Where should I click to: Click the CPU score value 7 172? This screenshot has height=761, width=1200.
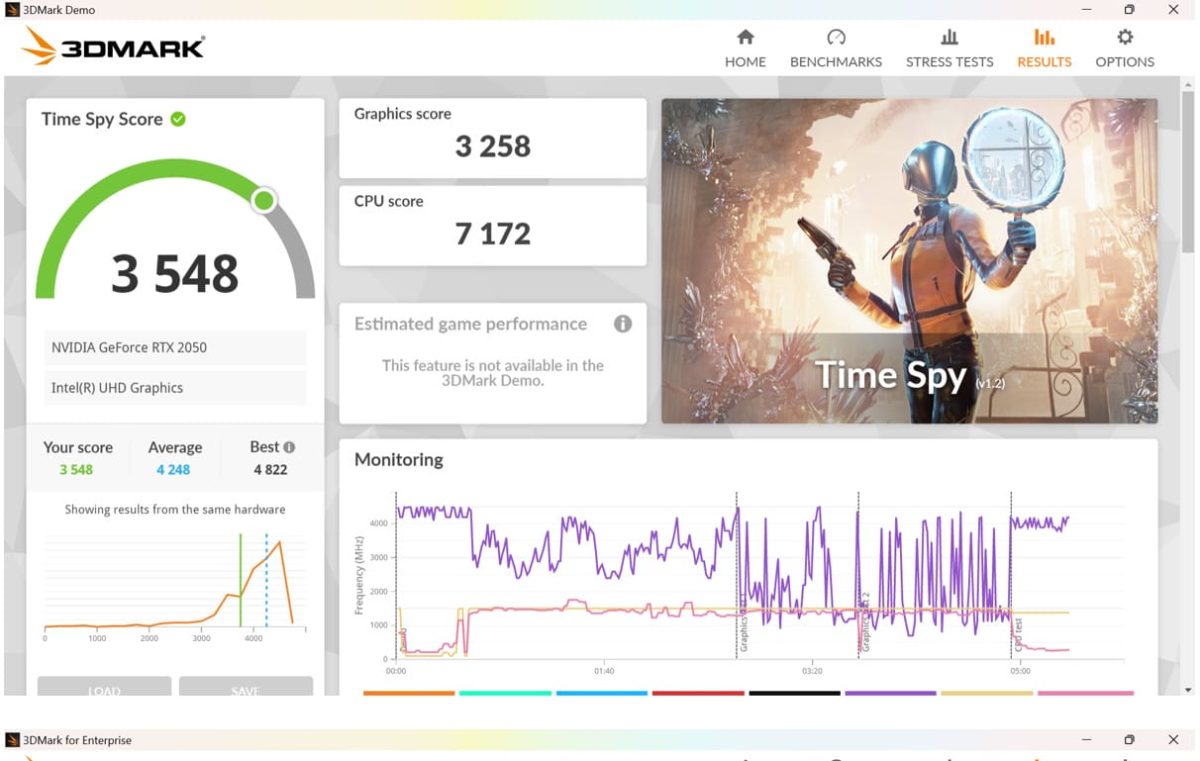pyautogui.click(x=492, y=234)
